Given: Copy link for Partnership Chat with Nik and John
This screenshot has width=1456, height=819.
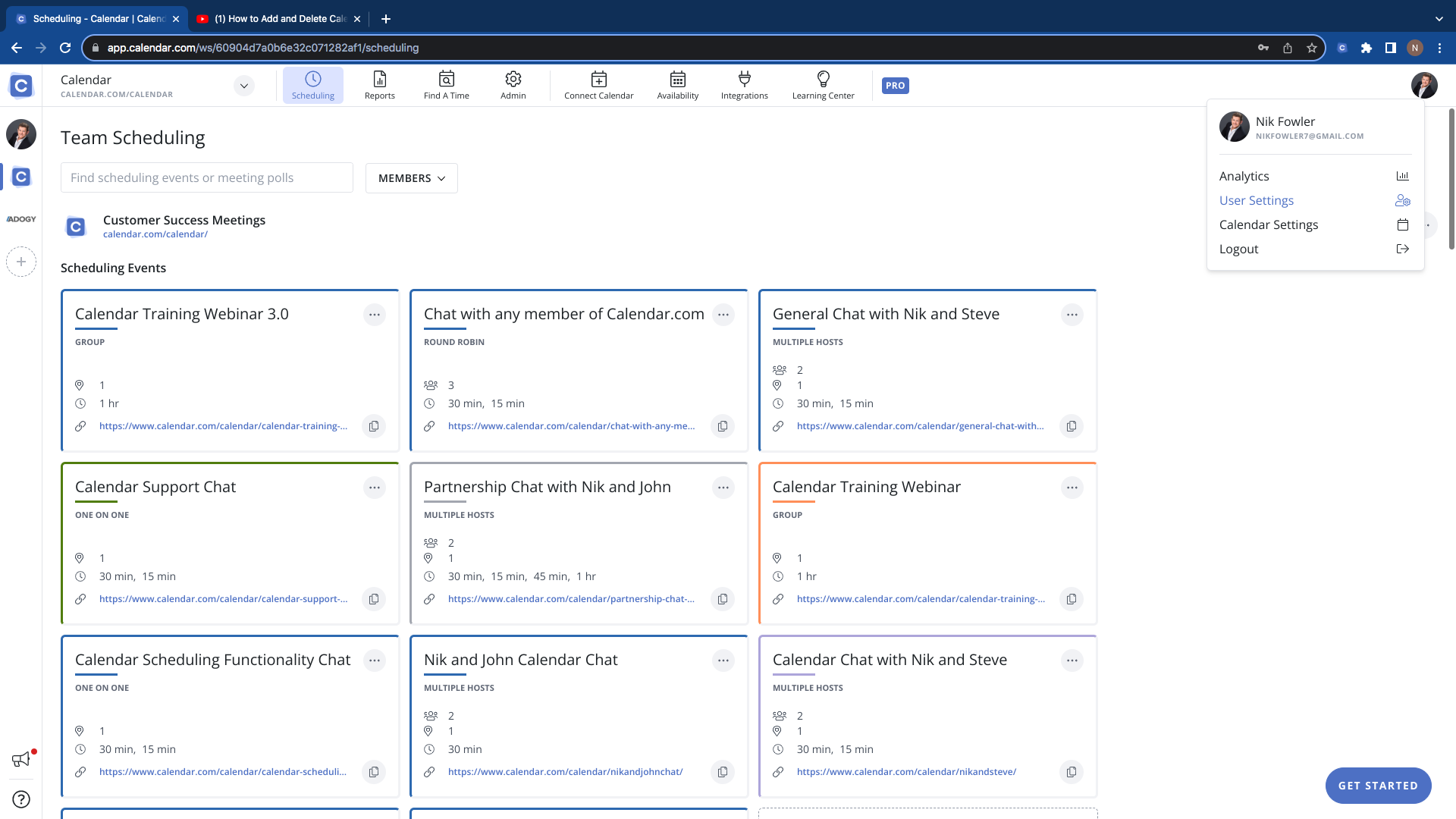Looking at the screenshot, I should click(723, 599).
